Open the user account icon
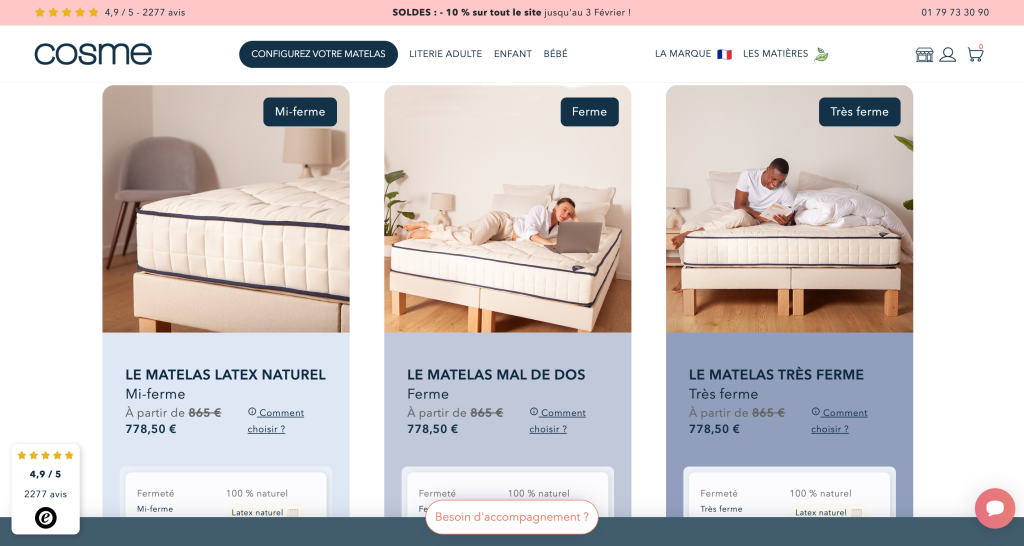The height and width of the screenshot is (546, 1024). [x=948, y=54]
